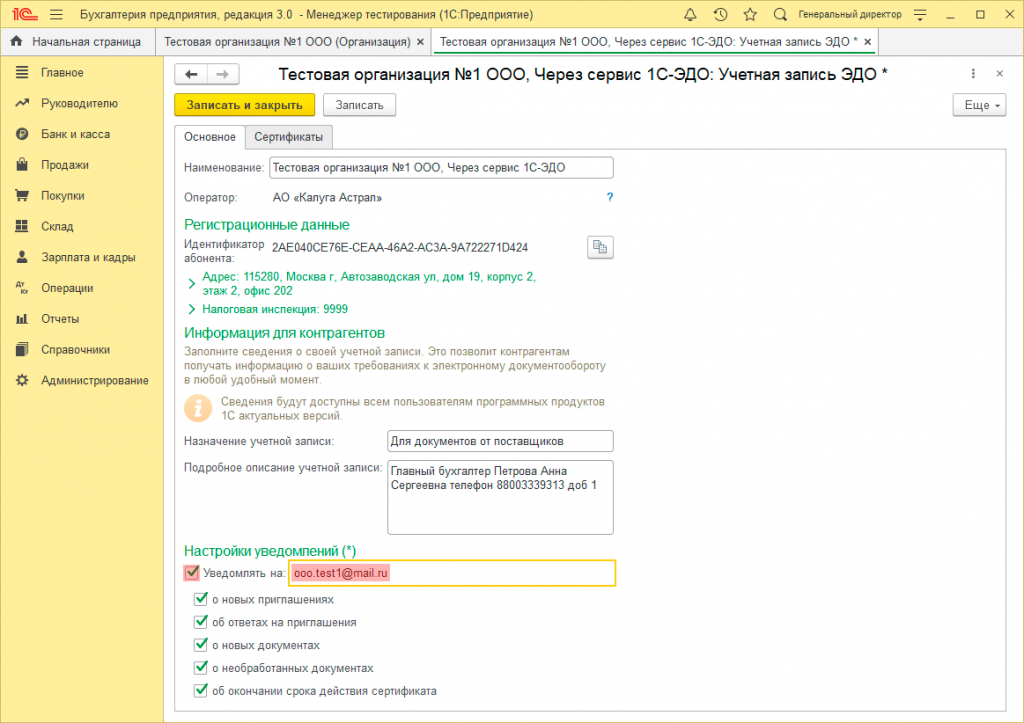Screen dimensions: 1024x723
Task: Open service settings lines icon in title bar
Action: tap(920, 14)
